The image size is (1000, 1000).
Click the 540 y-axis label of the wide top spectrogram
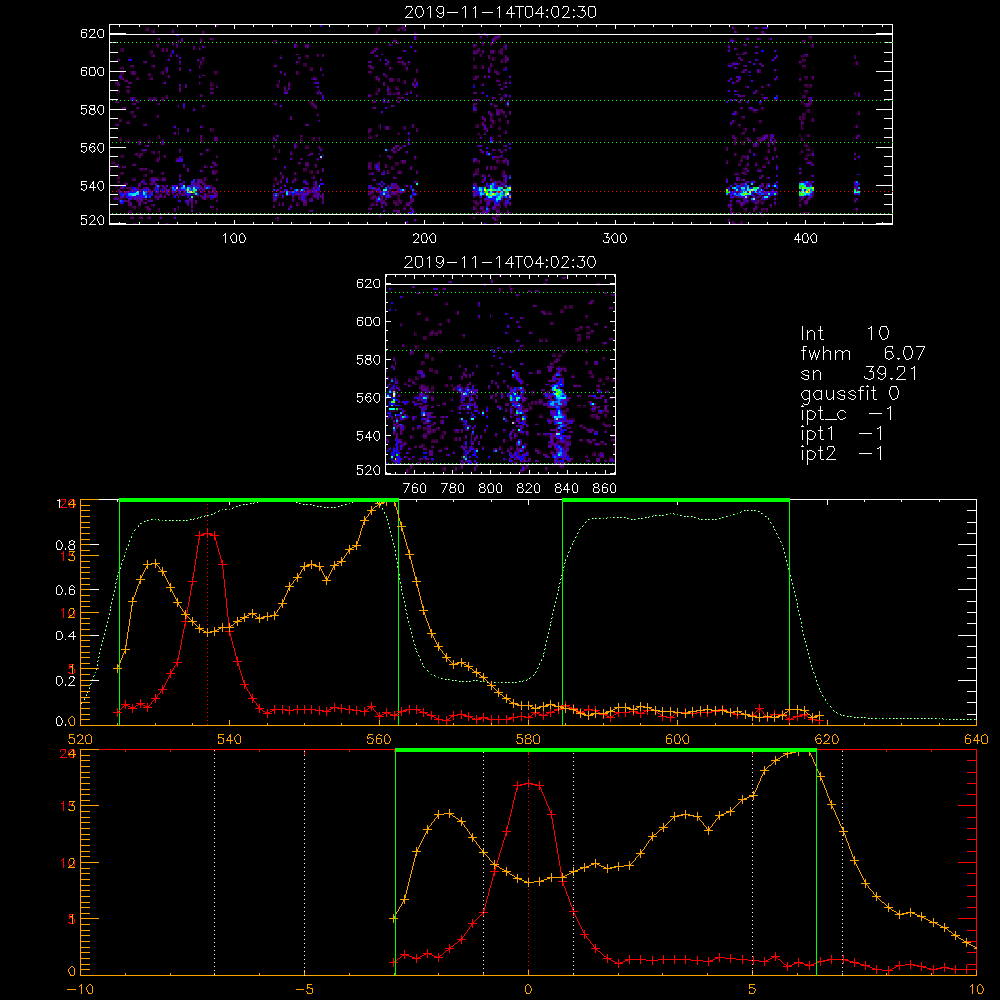92,186
